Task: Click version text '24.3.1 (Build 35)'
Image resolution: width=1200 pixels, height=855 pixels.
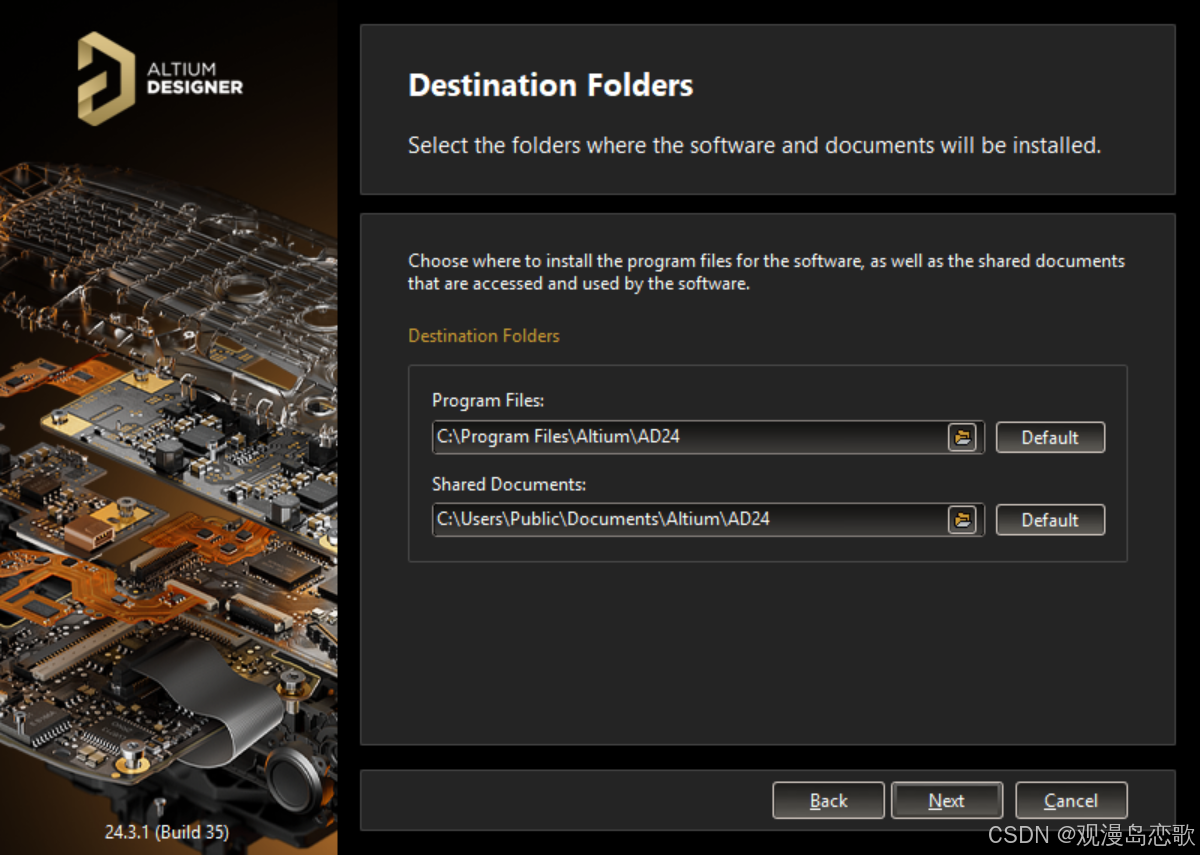Action: (x=167, y=832)
